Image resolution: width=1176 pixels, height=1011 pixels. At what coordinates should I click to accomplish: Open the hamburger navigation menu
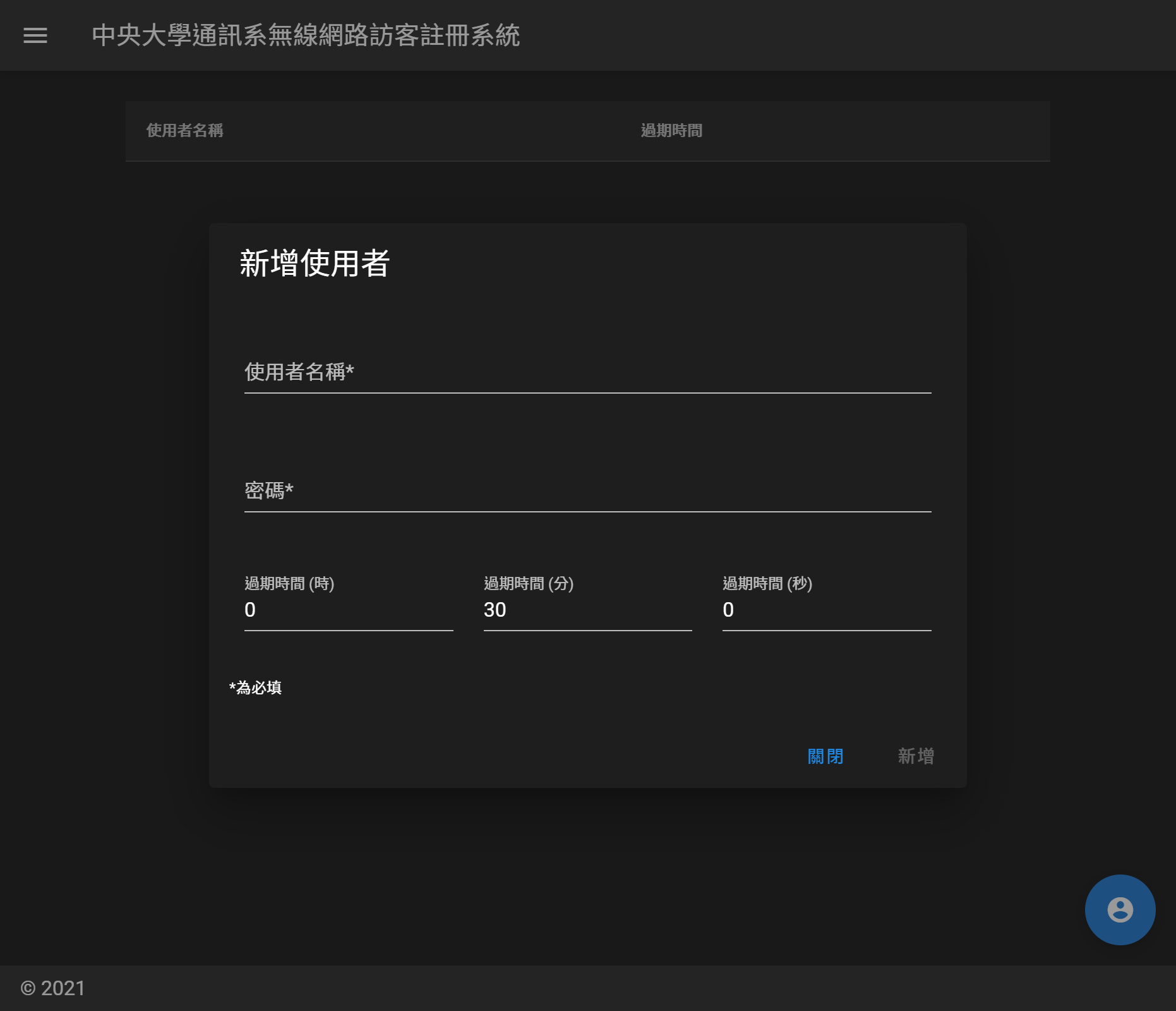pos(35,35)
